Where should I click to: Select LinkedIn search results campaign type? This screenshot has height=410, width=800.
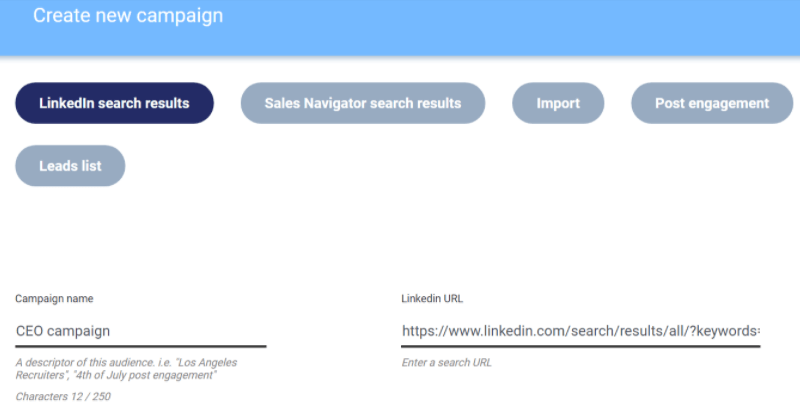pyautogui.click(x=114, y=103)
